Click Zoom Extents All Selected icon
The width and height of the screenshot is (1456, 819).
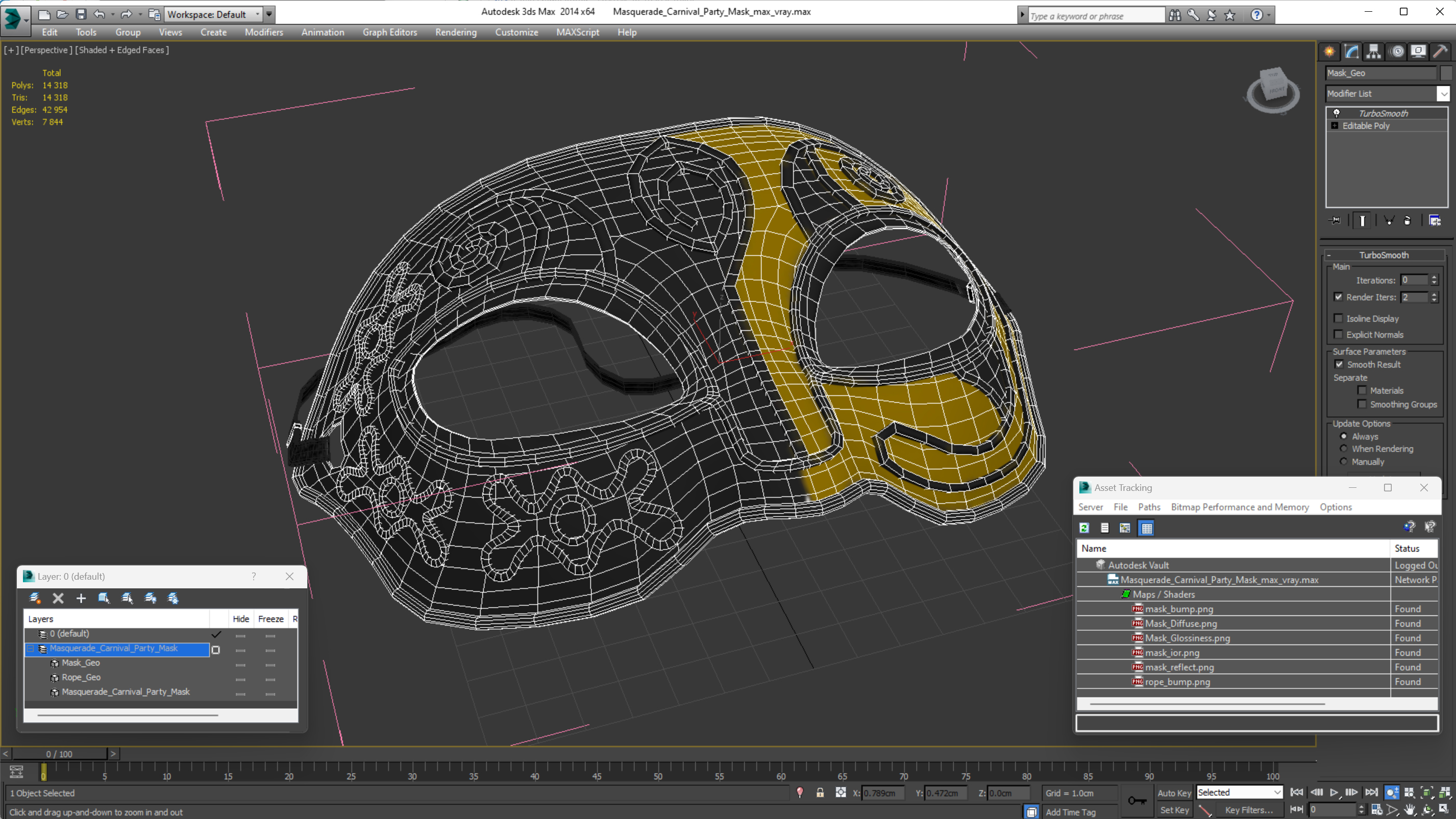point(1445,792)
